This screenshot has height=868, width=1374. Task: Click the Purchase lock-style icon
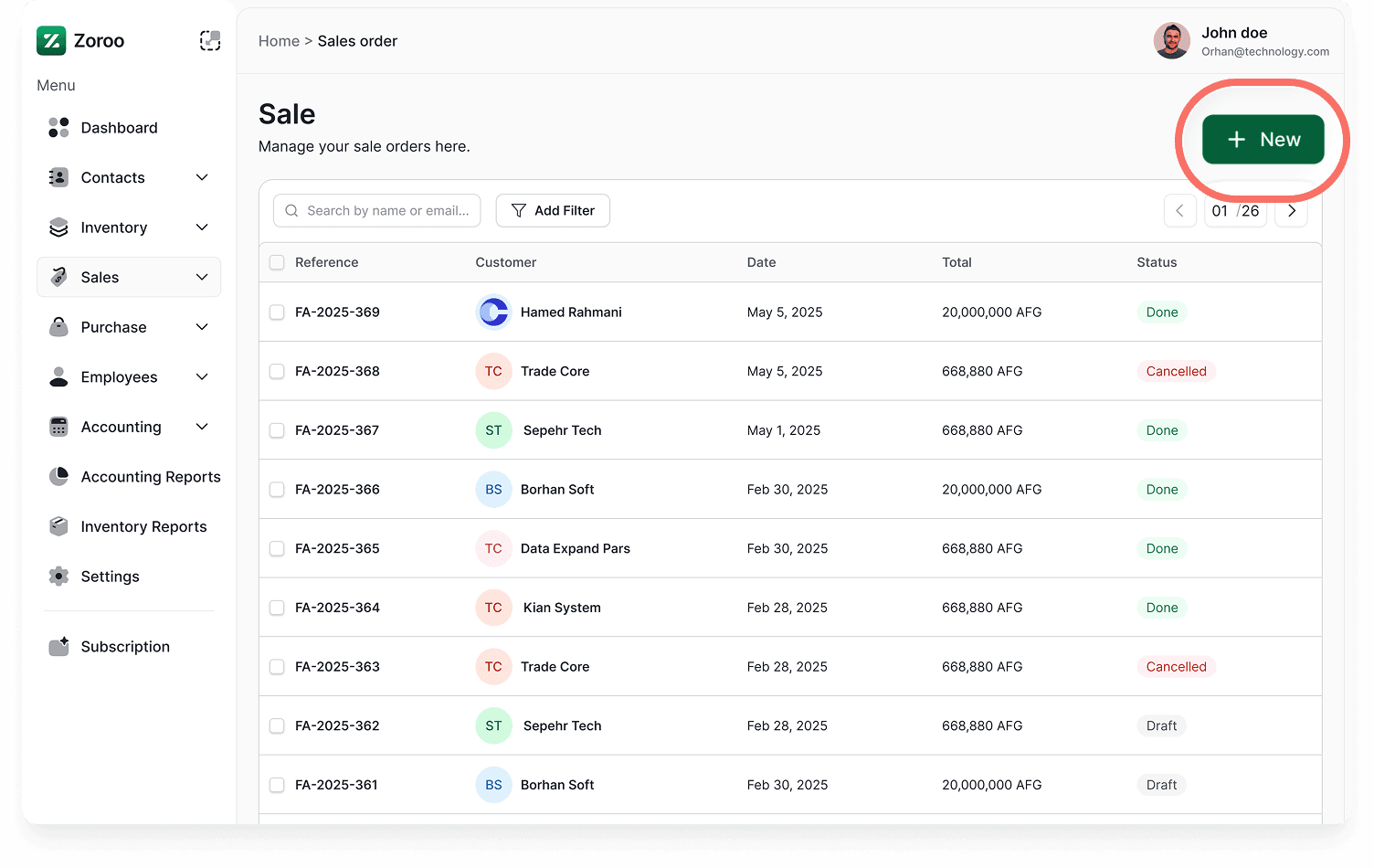click(58, 326)
